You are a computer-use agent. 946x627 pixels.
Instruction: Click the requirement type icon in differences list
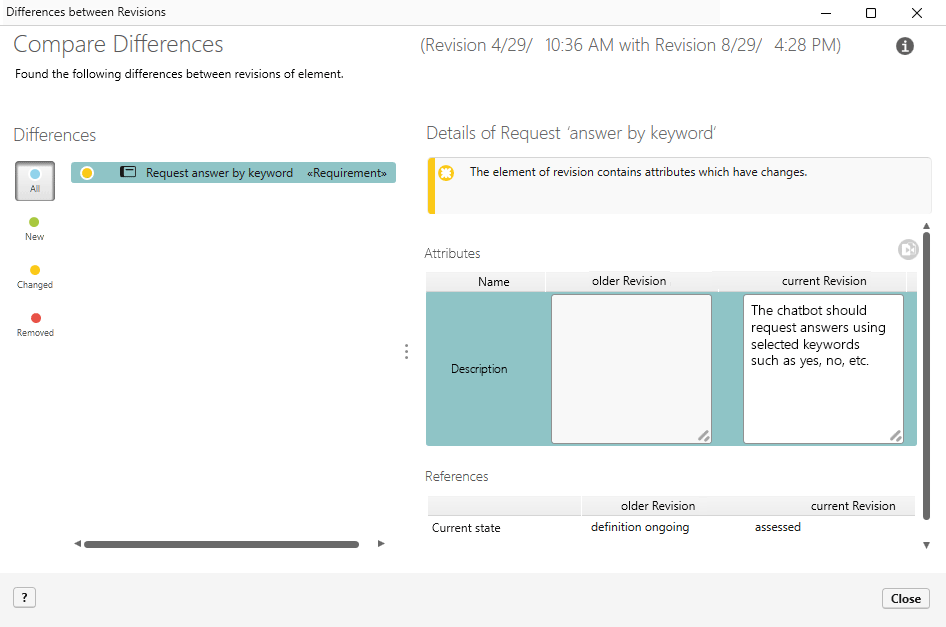(128, 173)
